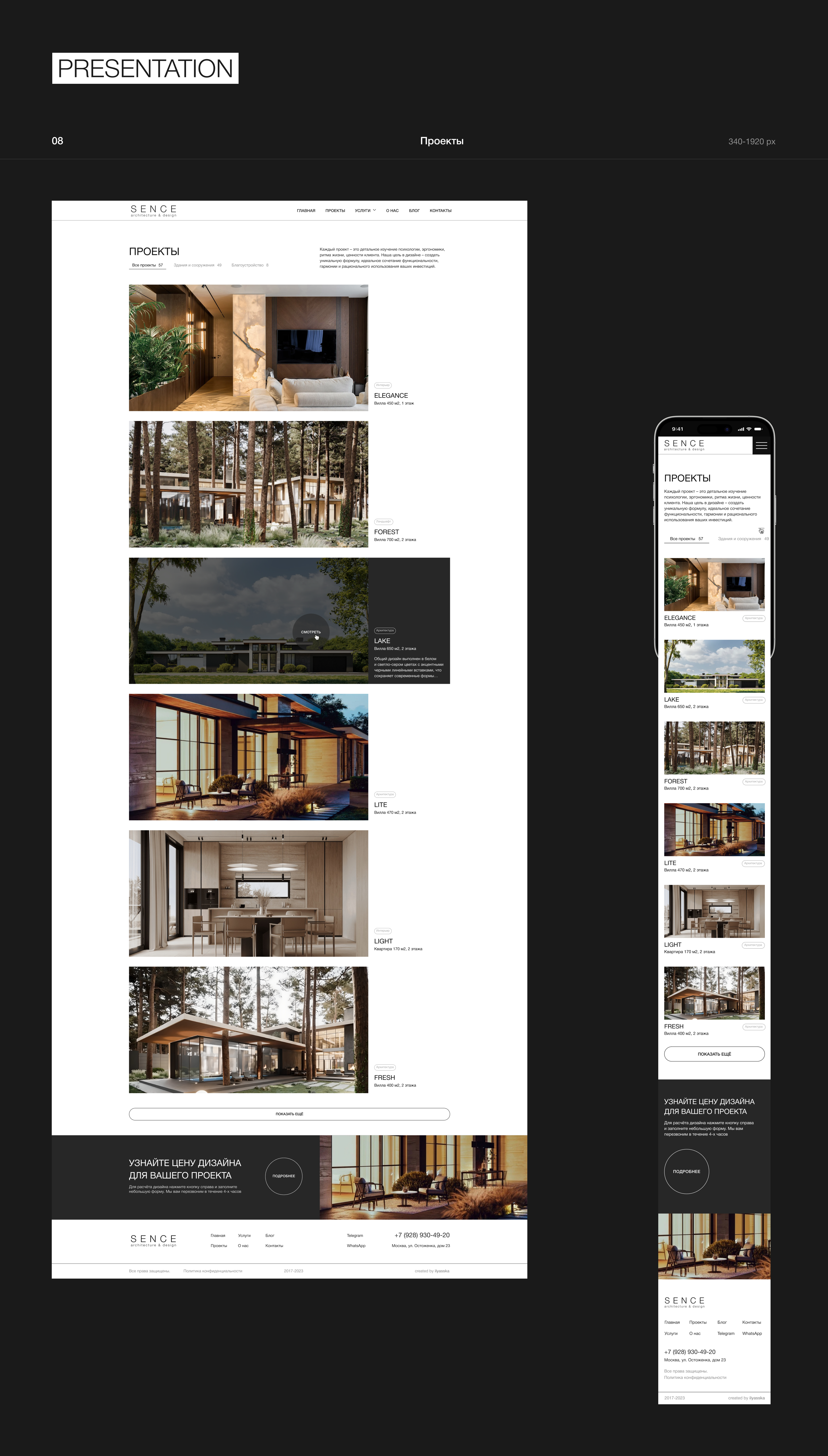Go to КОНТАКТЫ in the top navigation

440,211
